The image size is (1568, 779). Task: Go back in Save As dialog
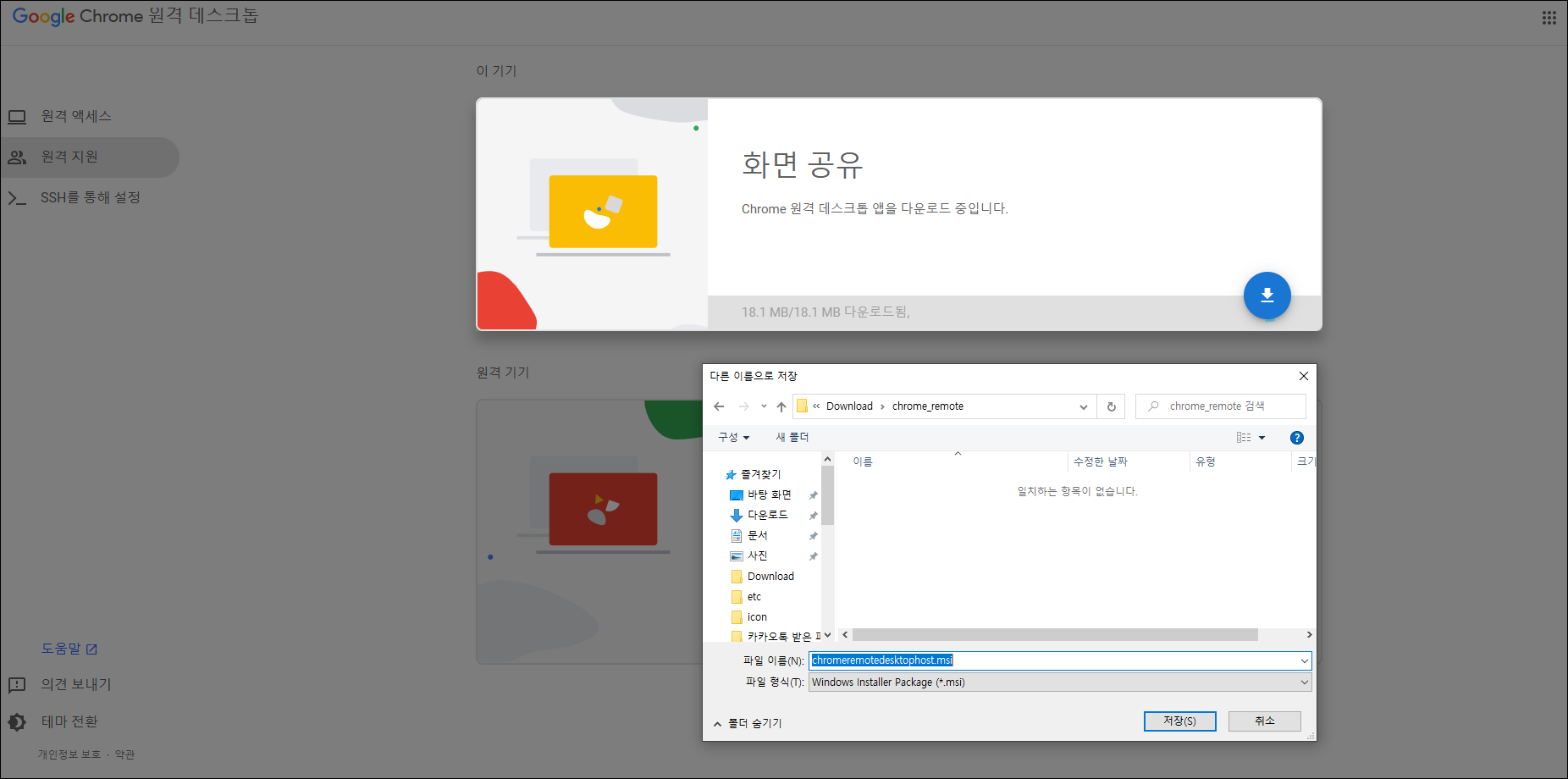coord(719,406)
